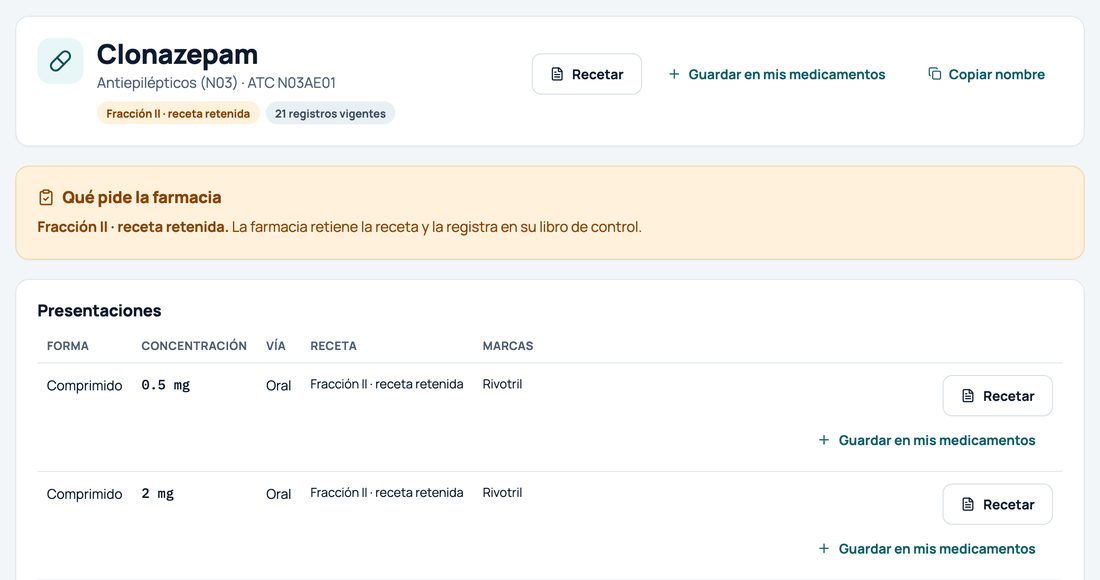Image resolution: width=1100 pixels, height=580 pixels.
Task: Click the 21 registros vigentes badge
Action: 330,114
